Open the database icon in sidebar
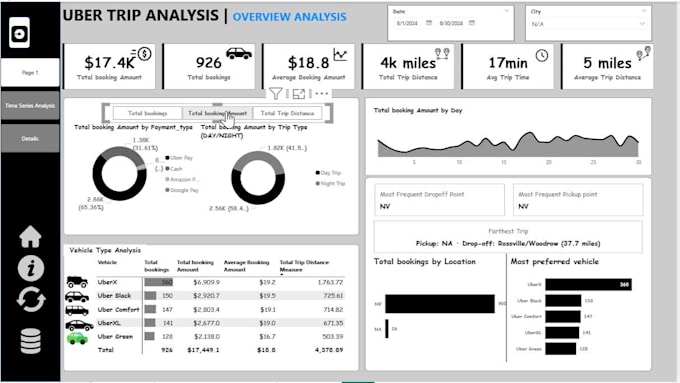The height and width of the screenshot is (383, 680). [31, 340]
